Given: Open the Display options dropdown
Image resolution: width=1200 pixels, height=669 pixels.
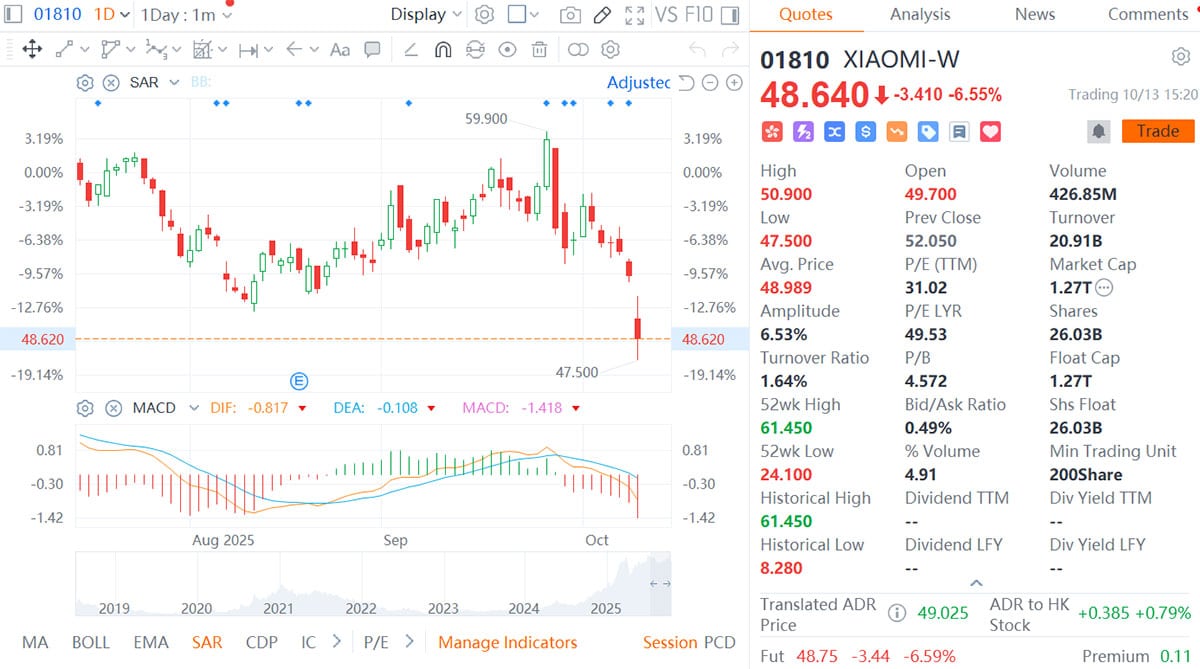Looking at the screenshot, I should click(424, 15).
